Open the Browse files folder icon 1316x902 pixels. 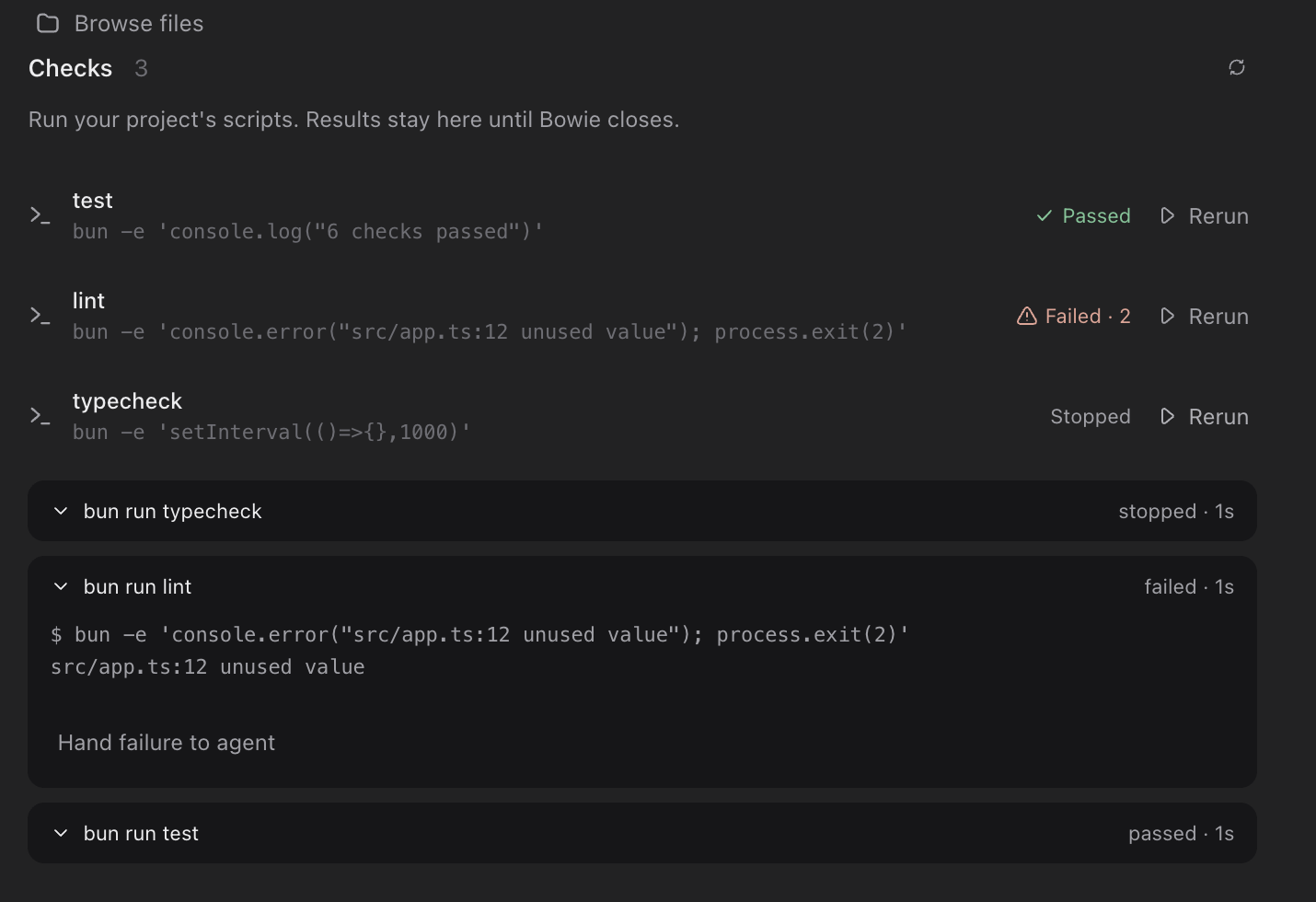48,23
